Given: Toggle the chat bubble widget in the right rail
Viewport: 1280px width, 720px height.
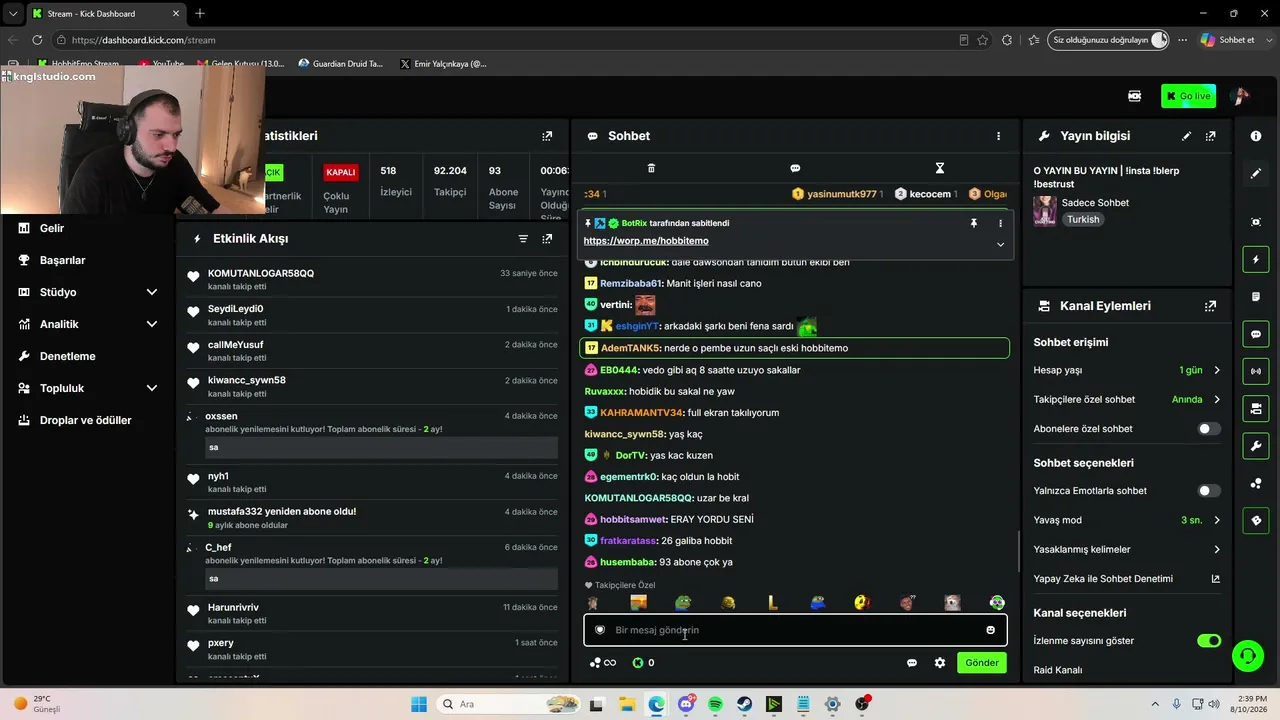Looking at the screenshot, I should pos(1256,334).
